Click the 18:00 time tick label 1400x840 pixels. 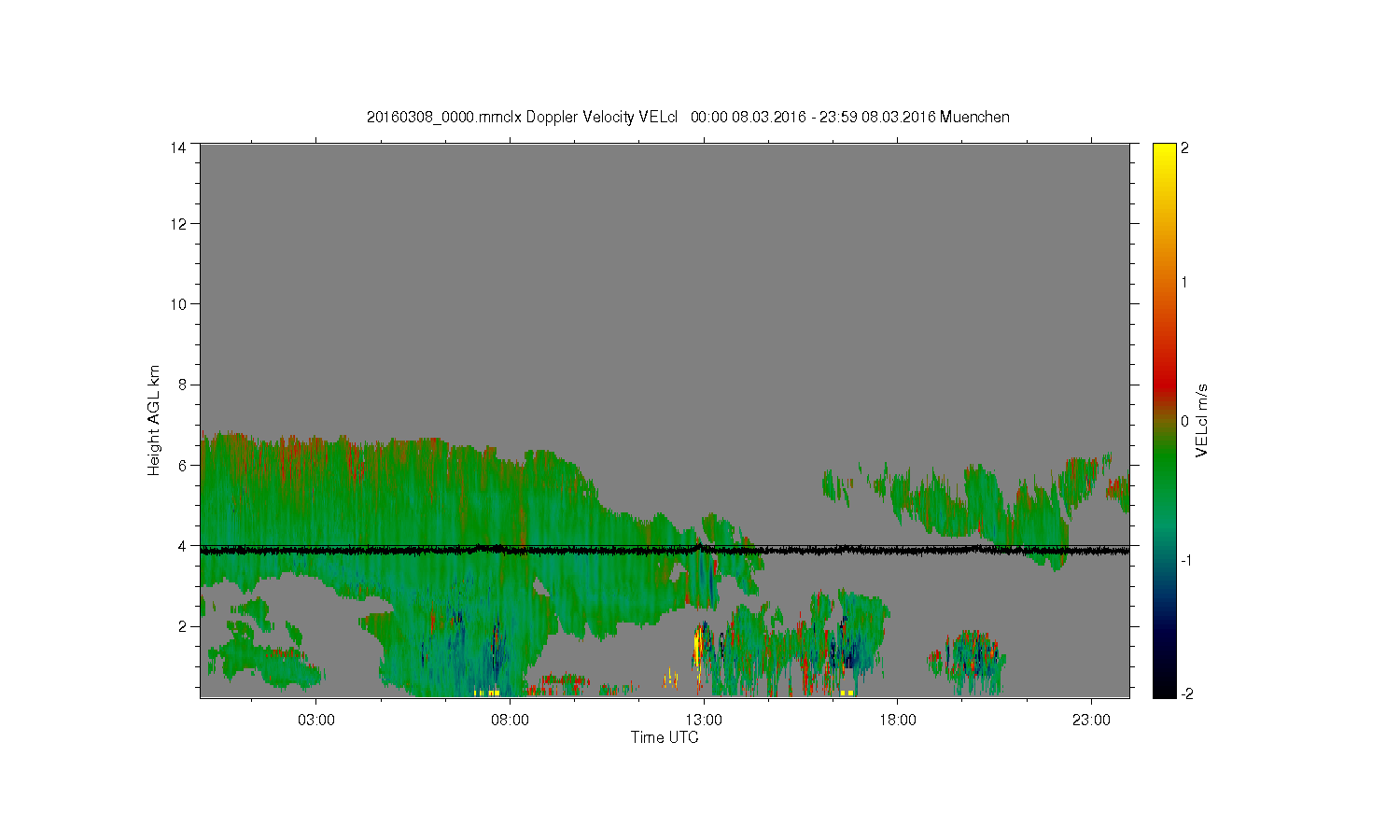[897, 721]
